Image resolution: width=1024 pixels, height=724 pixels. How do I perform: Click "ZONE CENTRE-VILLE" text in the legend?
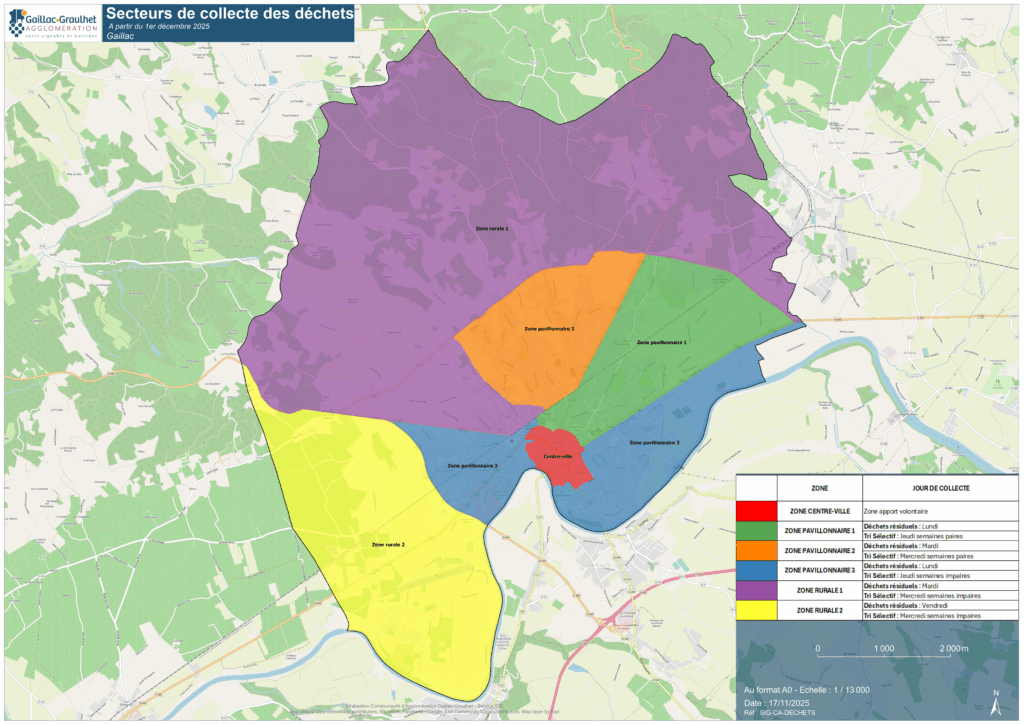point(819,511)
